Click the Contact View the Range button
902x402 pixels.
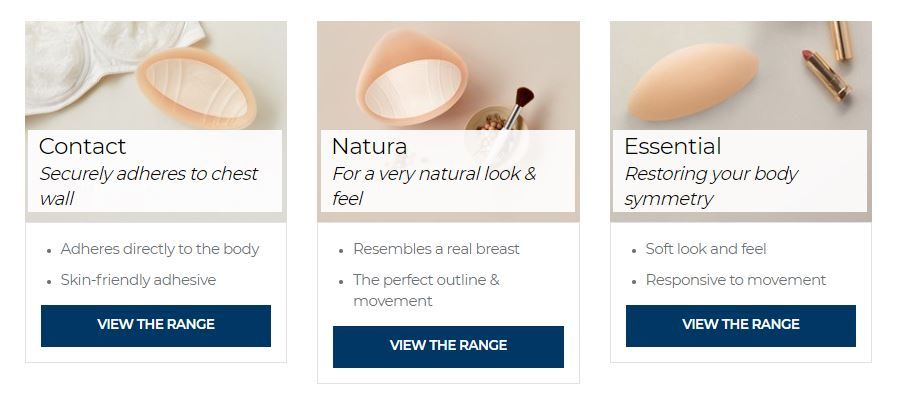tap(155, 325)
